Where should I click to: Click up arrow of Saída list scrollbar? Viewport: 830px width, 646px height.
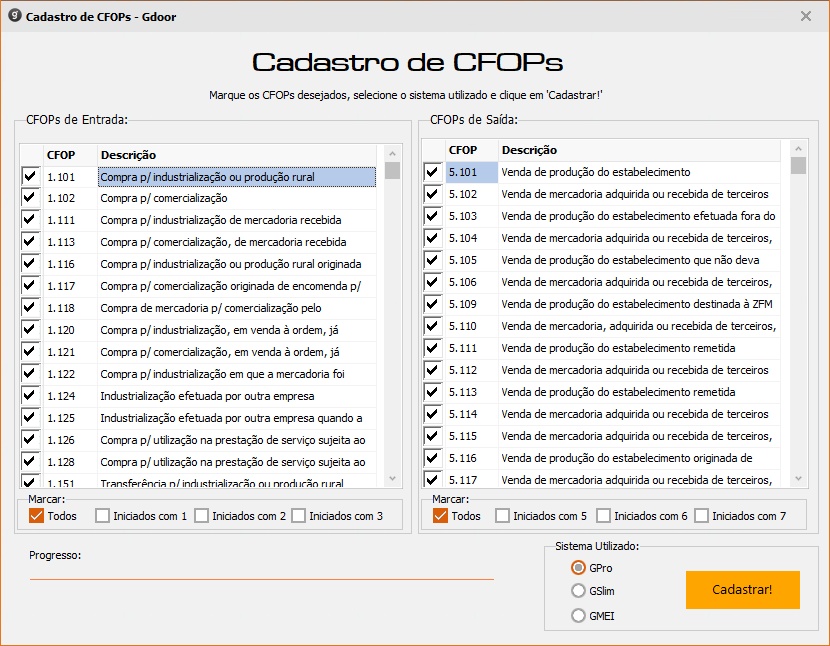(798, 148)
